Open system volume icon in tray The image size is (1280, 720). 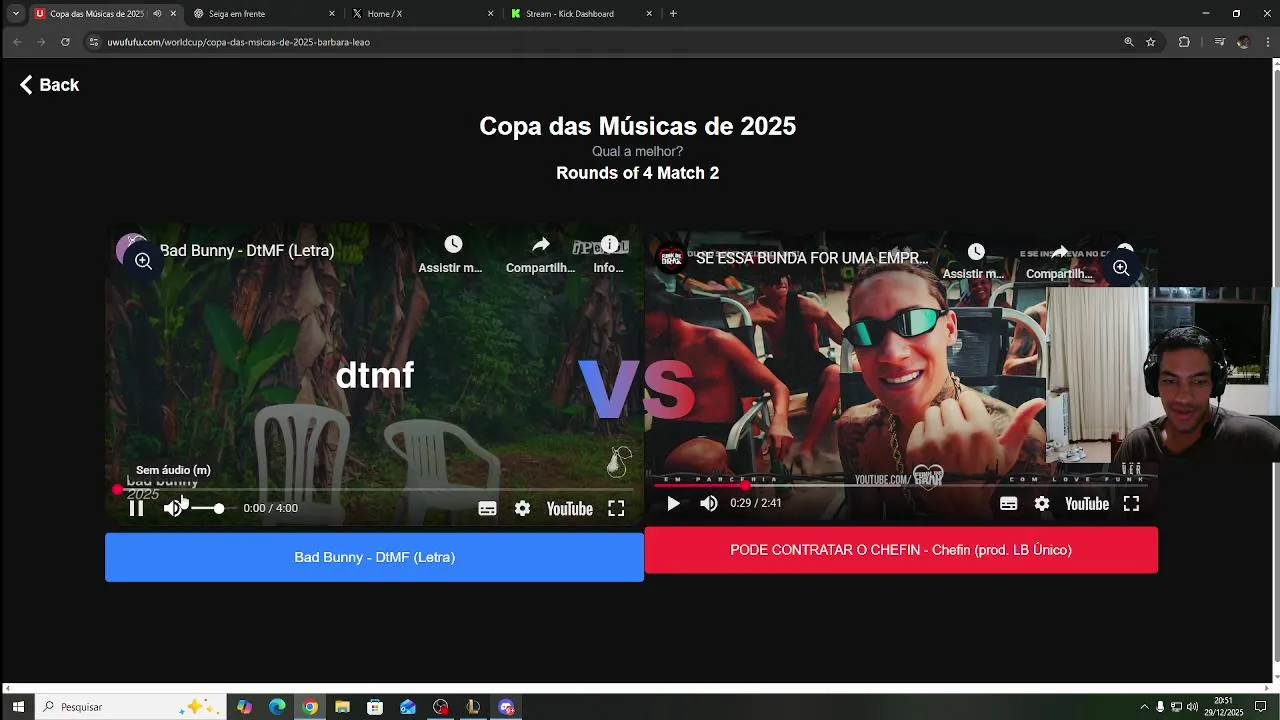coord(1192,707)
